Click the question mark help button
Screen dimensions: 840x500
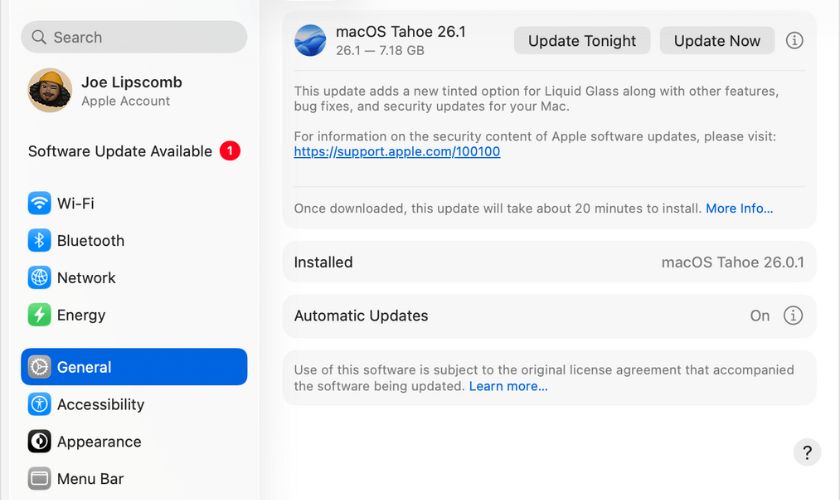tap(807, 451)
